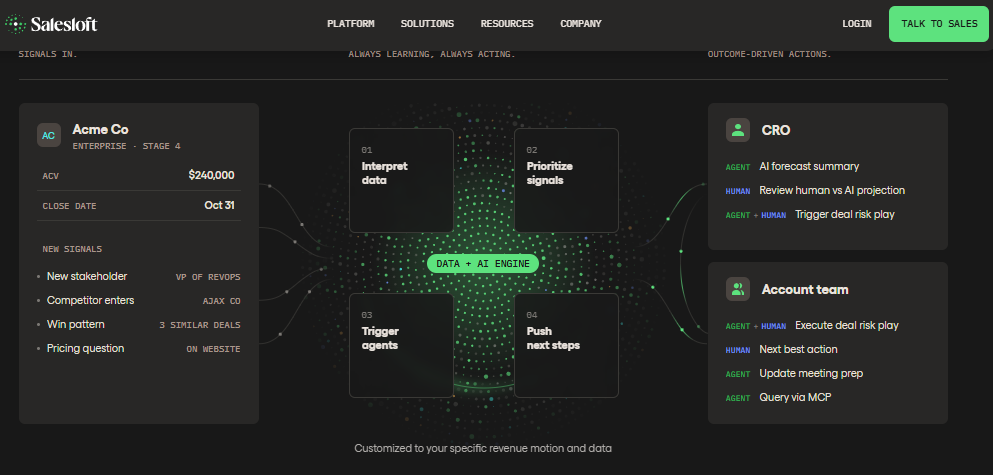Click the Signals In caption
Viewport: 993px width, 475px height.
click(48, 55)
